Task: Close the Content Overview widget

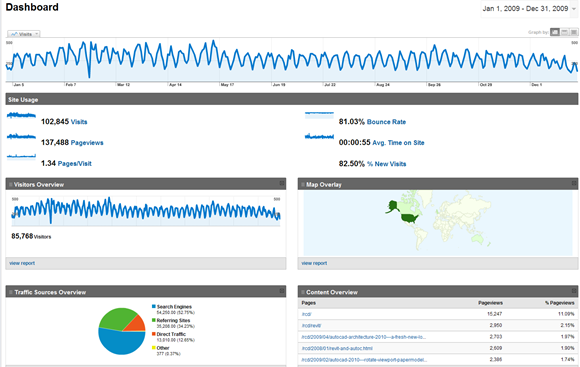Action: click(574, 291)
